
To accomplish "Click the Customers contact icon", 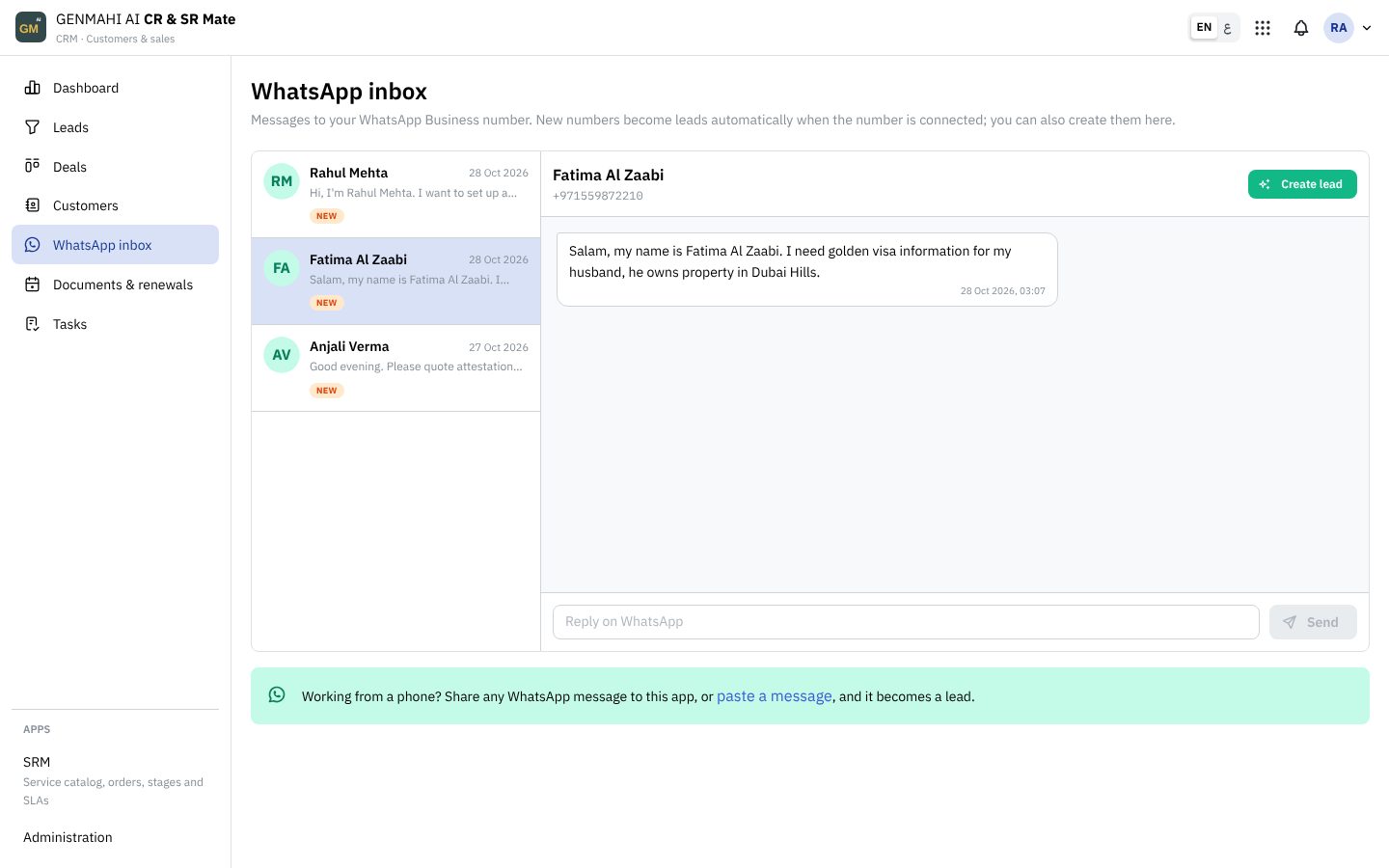I will click(33, 205).
